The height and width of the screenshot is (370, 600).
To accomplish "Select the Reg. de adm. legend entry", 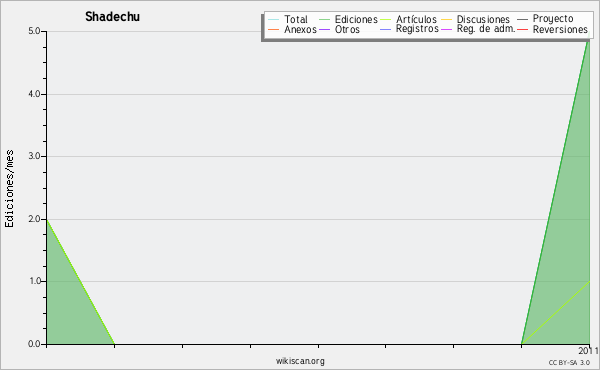I will 486,29.
